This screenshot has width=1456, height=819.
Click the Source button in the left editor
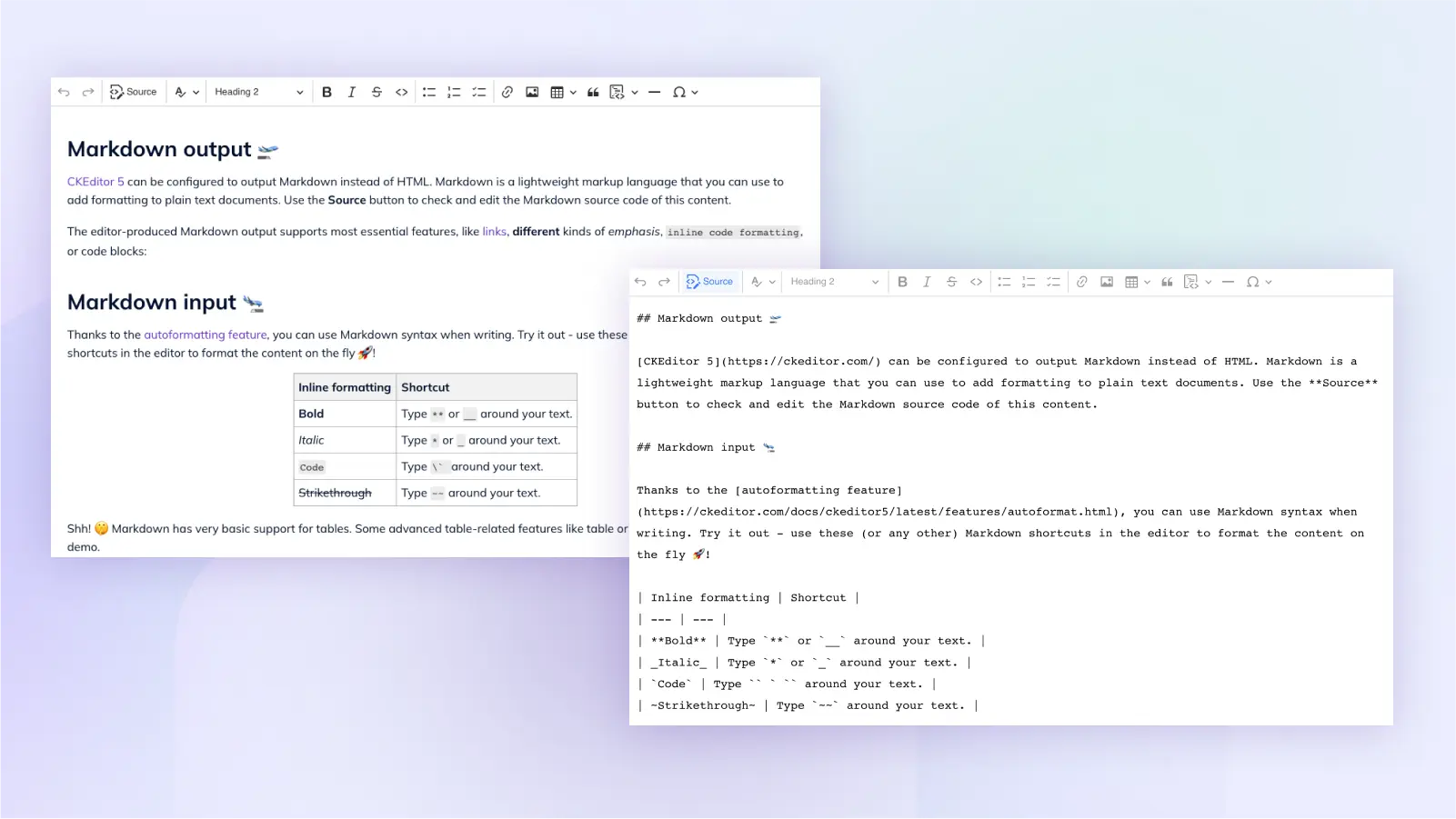click(134, 92)
